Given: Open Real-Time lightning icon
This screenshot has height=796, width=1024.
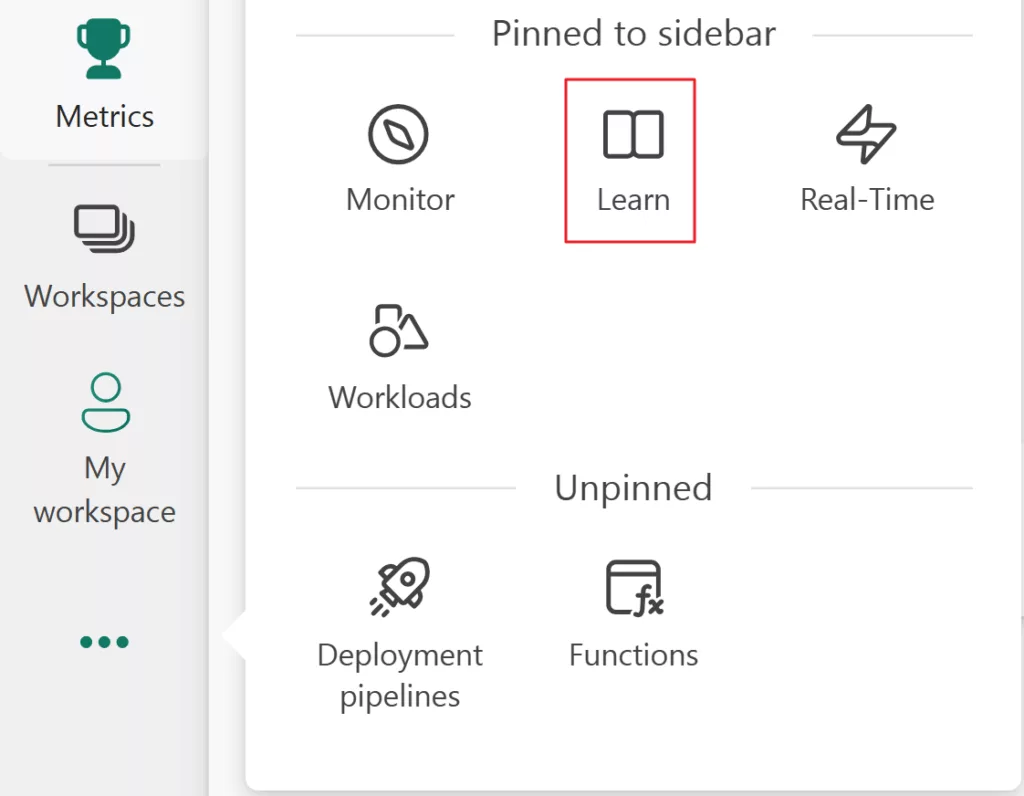Looking at the screenshot, I should tap(867, 134).
